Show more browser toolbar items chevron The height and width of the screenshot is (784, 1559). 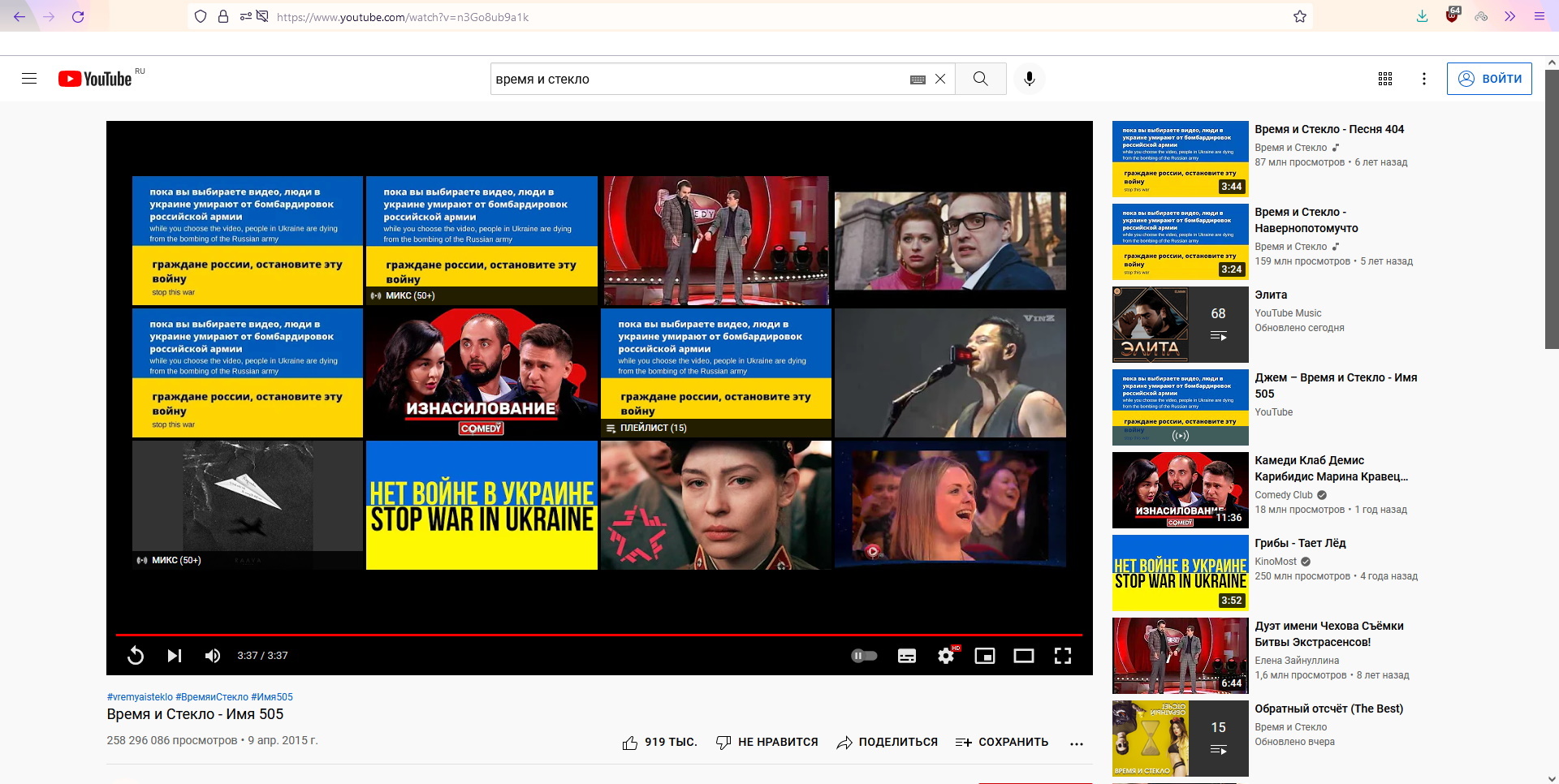pyautogui.click(x=1509, y=16)
